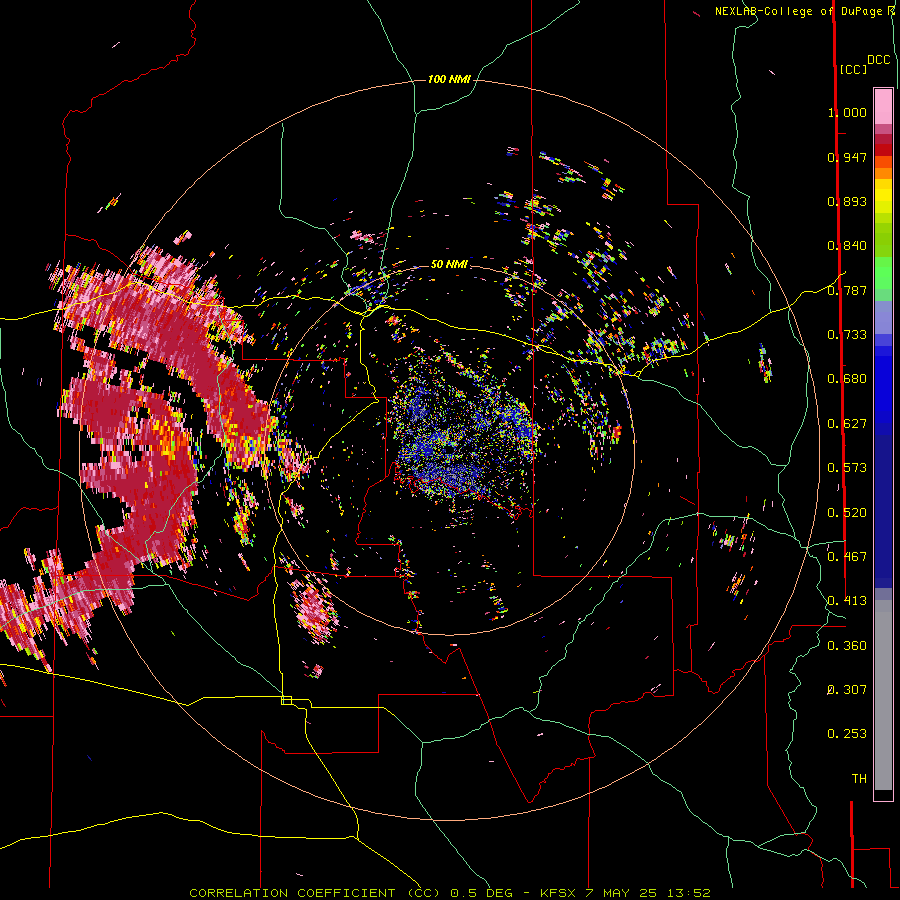900x900 pixels.
Task: Click the 100 NMI range ring label
Action: [449, 79]
